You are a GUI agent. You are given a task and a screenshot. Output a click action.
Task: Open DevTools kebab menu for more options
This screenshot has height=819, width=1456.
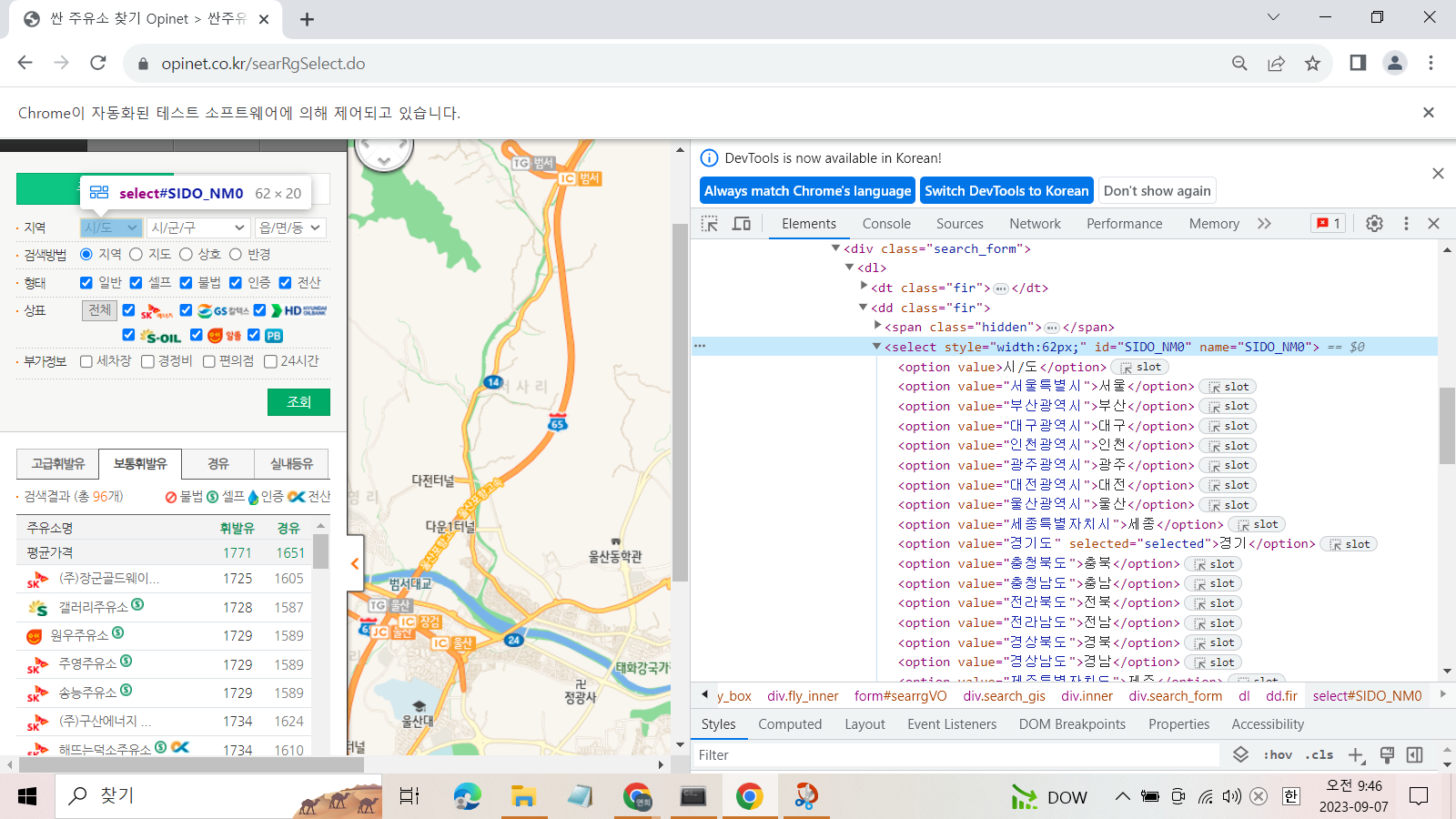click(1406, 224)
